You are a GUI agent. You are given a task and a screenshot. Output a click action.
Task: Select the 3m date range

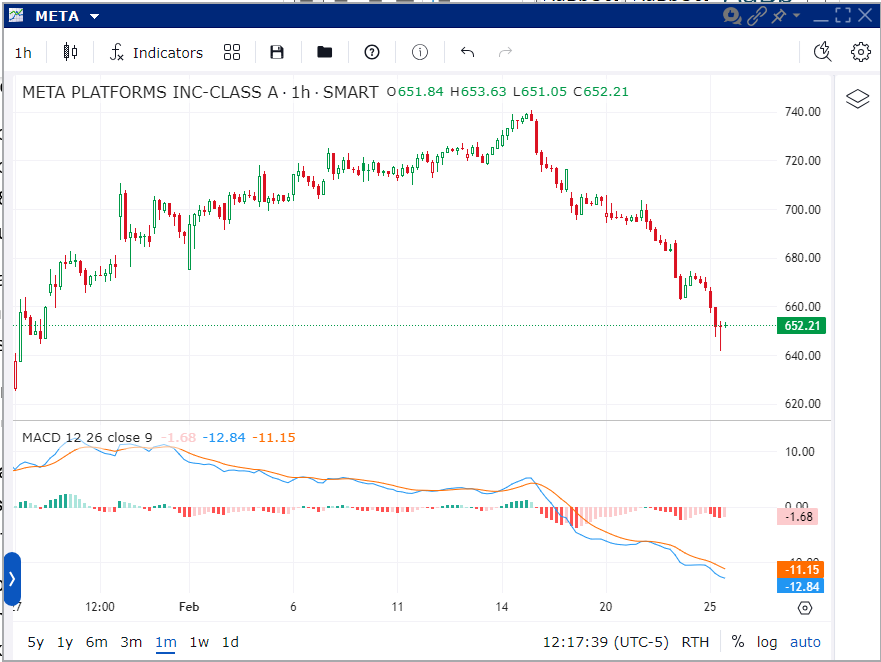[131, 642]
